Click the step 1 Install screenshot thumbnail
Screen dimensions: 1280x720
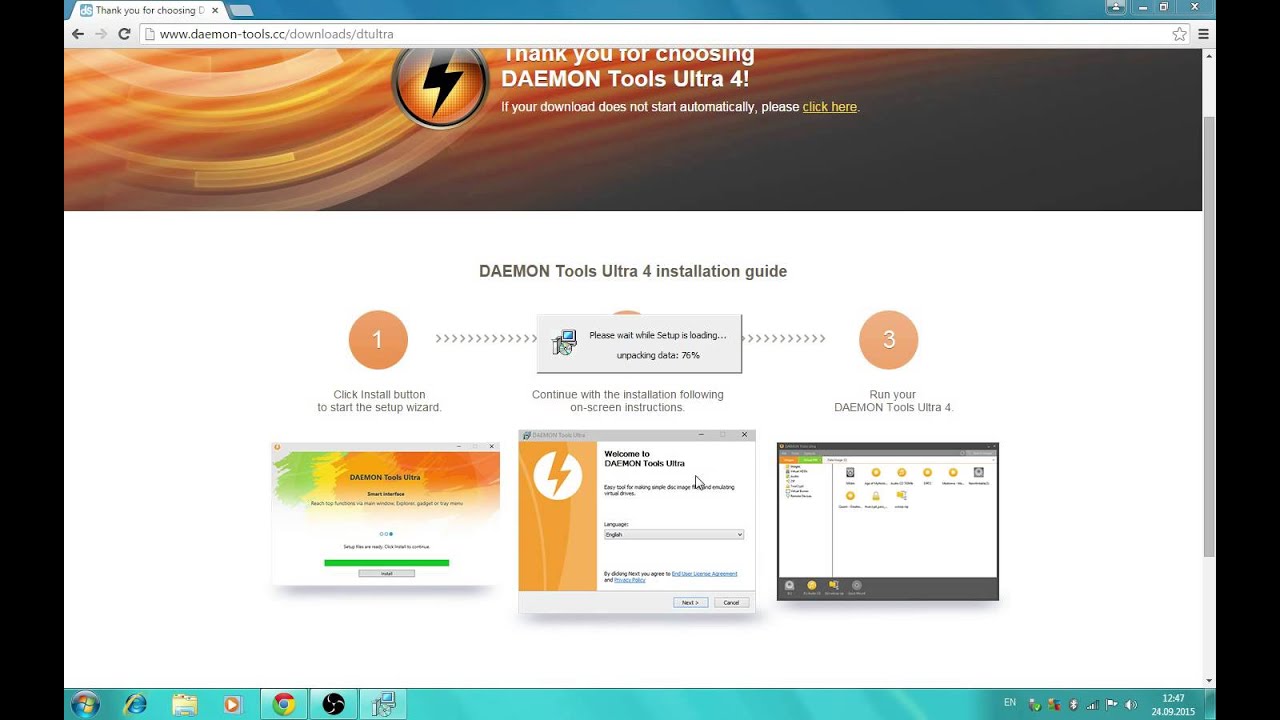[x=385, y=514]
